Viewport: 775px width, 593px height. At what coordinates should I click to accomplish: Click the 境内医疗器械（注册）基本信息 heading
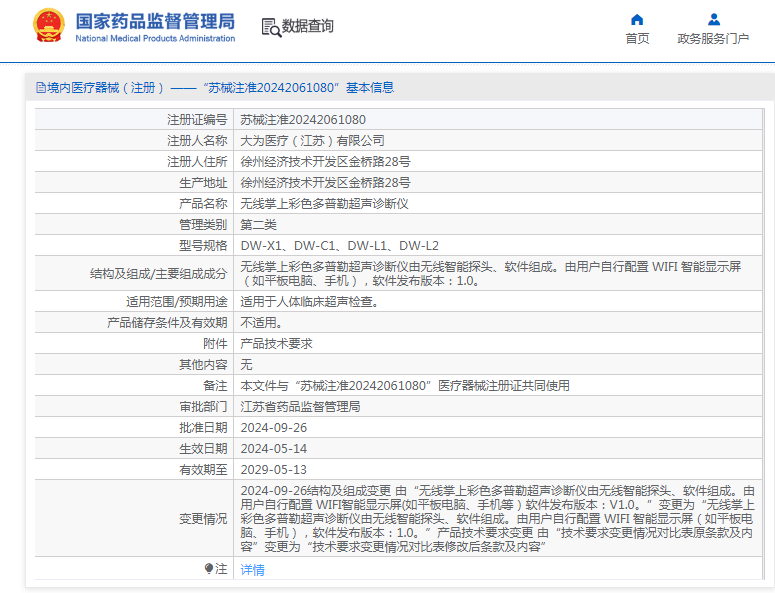coord(220,88)
